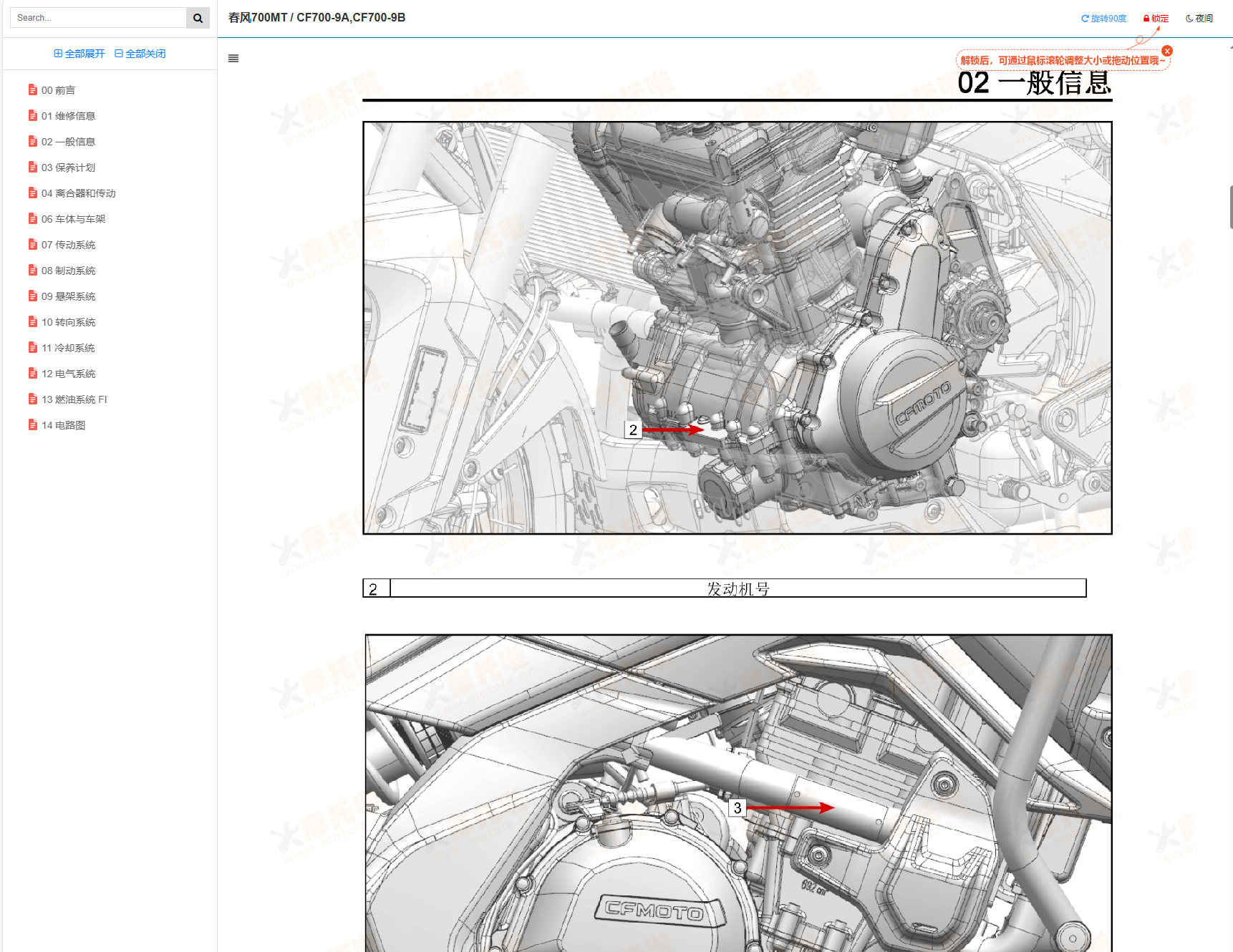Open chapter 11 冷却系统
The height and width of the screenshot is (952, 1233).
pos(68,348)
